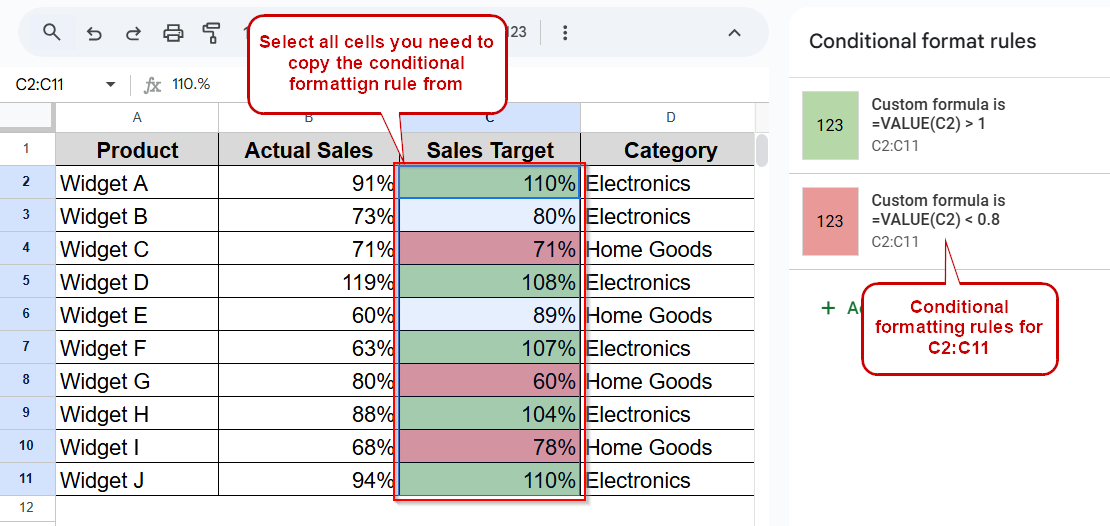Click the green plus add rule button

pyautogui.click(x=828, y=308)
